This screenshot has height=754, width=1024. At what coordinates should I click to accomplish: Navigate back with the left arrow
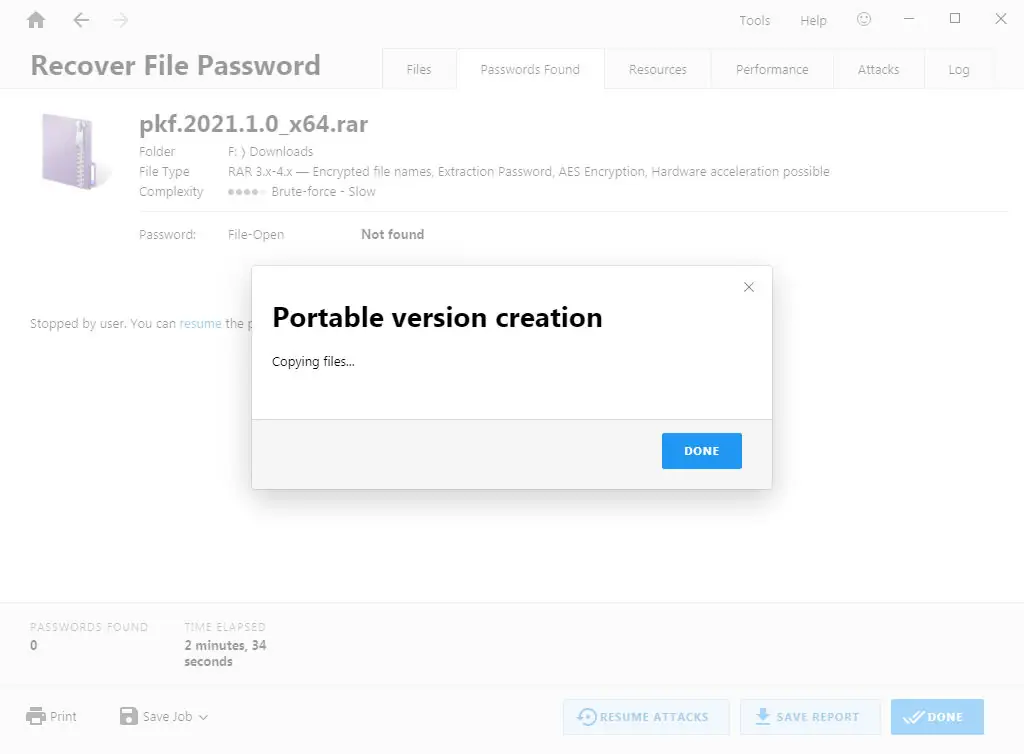[81, 20]
